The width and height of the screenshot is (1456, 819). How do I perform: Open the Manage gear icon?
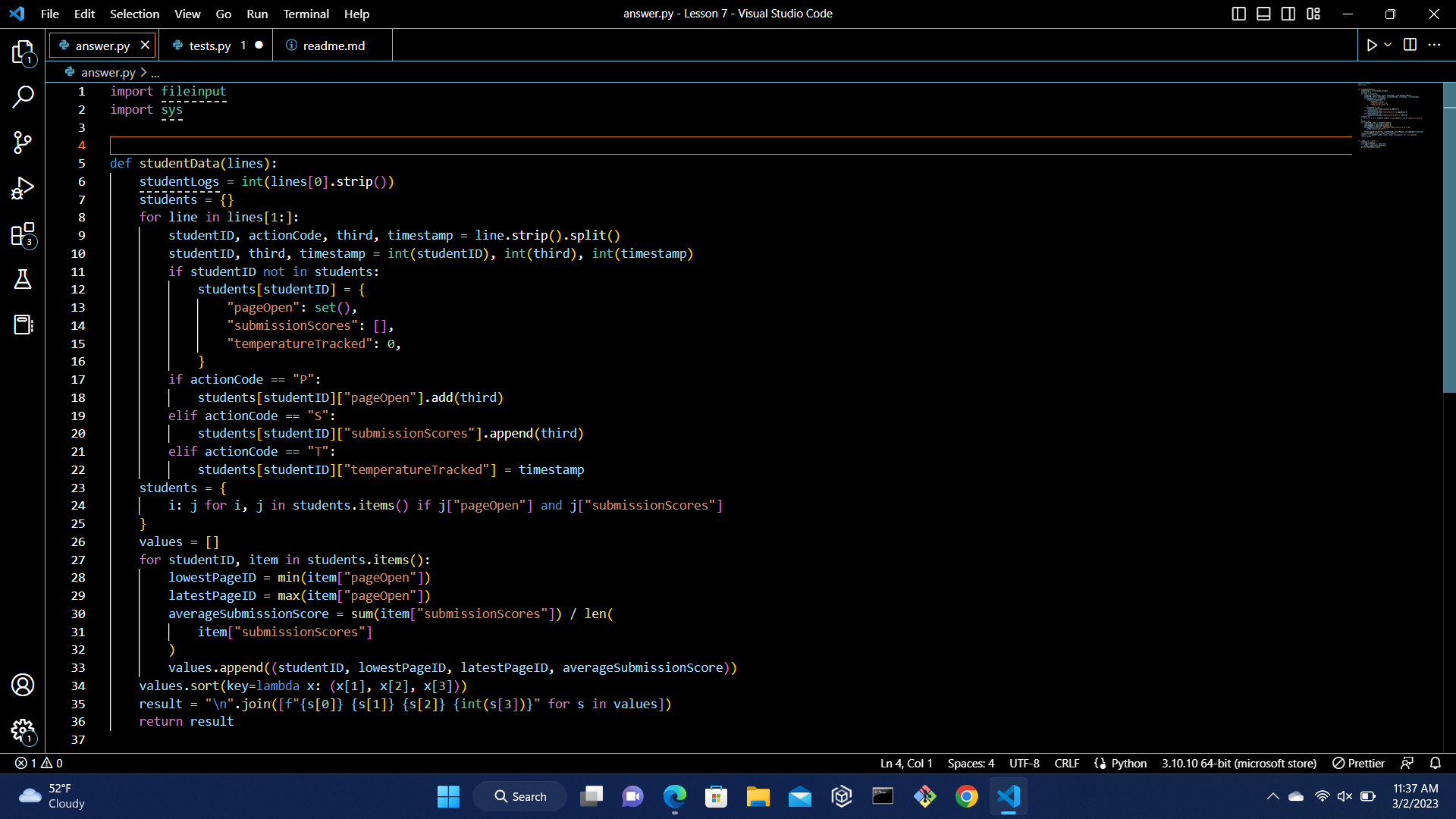23,730
